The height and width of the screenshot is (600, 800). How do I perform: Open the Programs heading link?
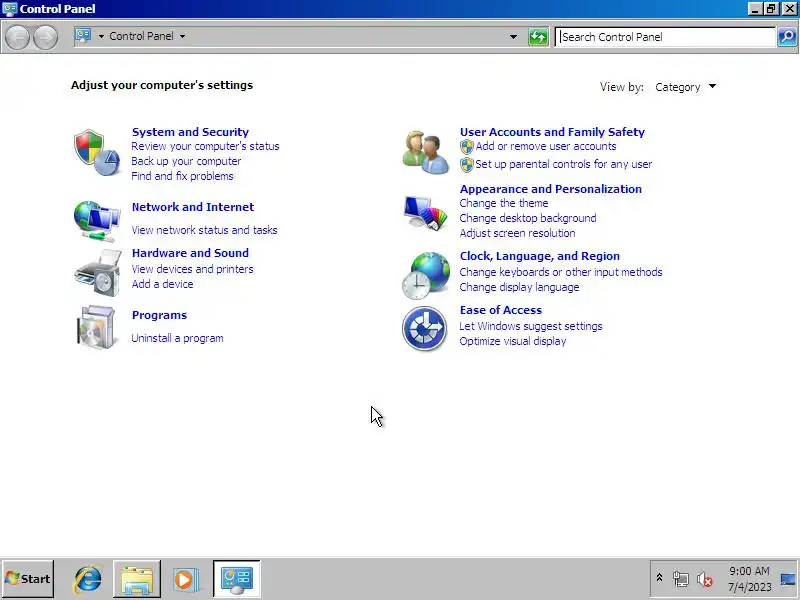point(159,315)
